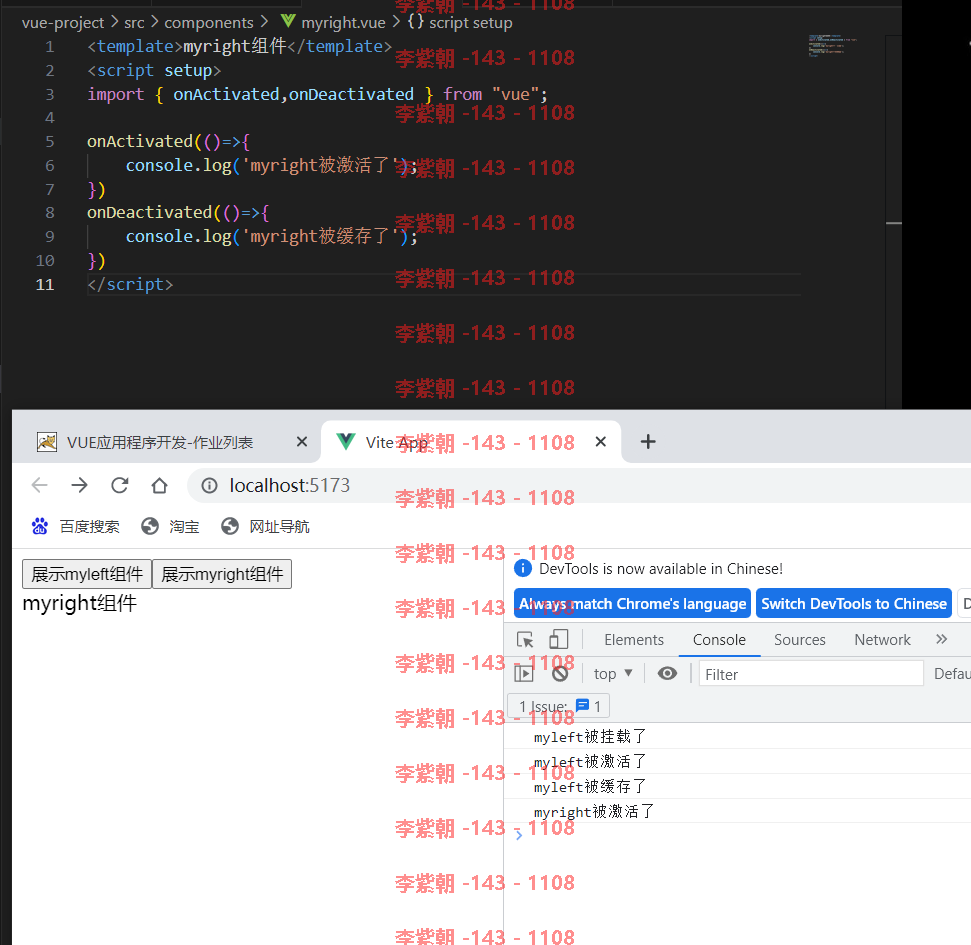Click the myright被激活了 console message

coord(594,811)
